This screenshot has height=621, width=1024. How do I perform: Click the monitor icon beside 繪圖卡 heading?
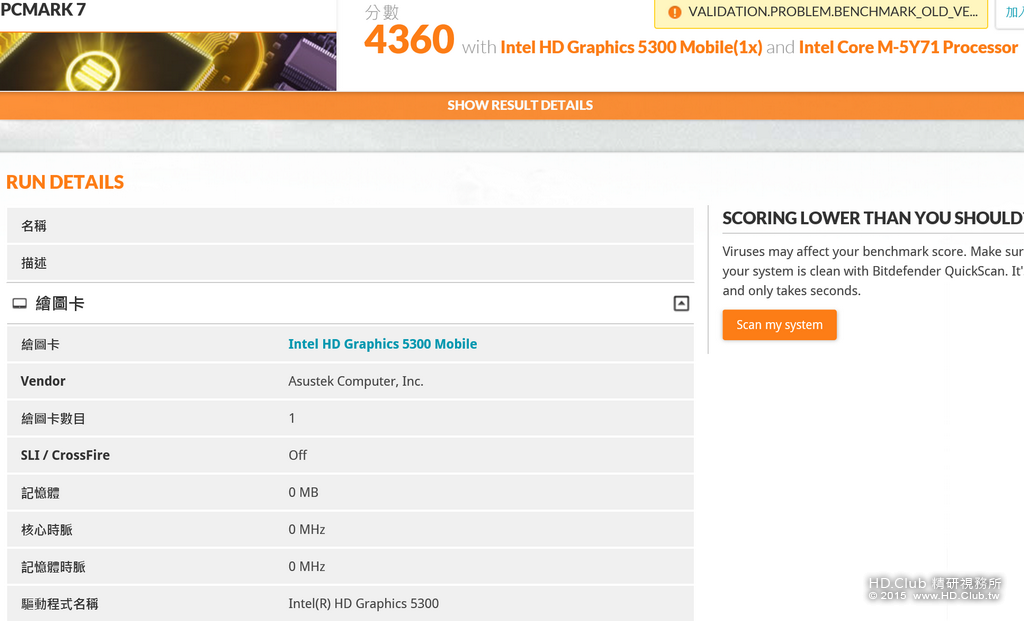pos(20,303)
